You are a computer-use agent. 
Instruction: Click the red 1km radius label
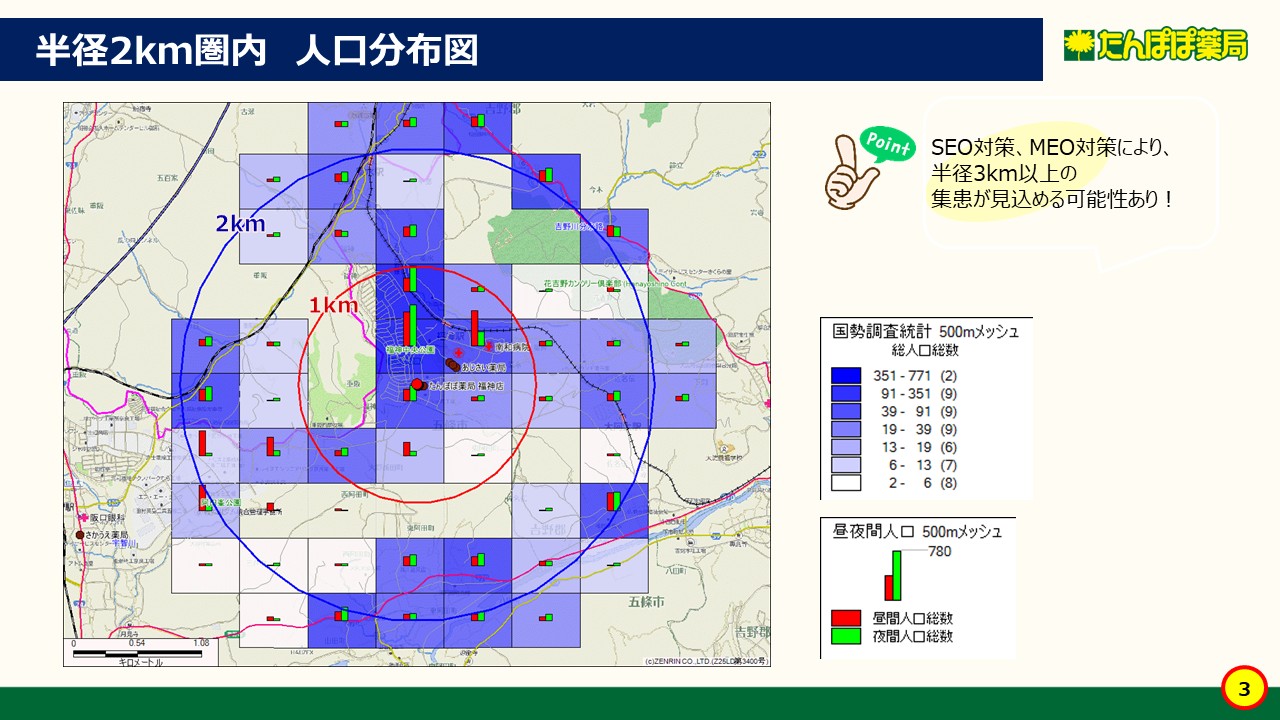click(x=332, y=306)
